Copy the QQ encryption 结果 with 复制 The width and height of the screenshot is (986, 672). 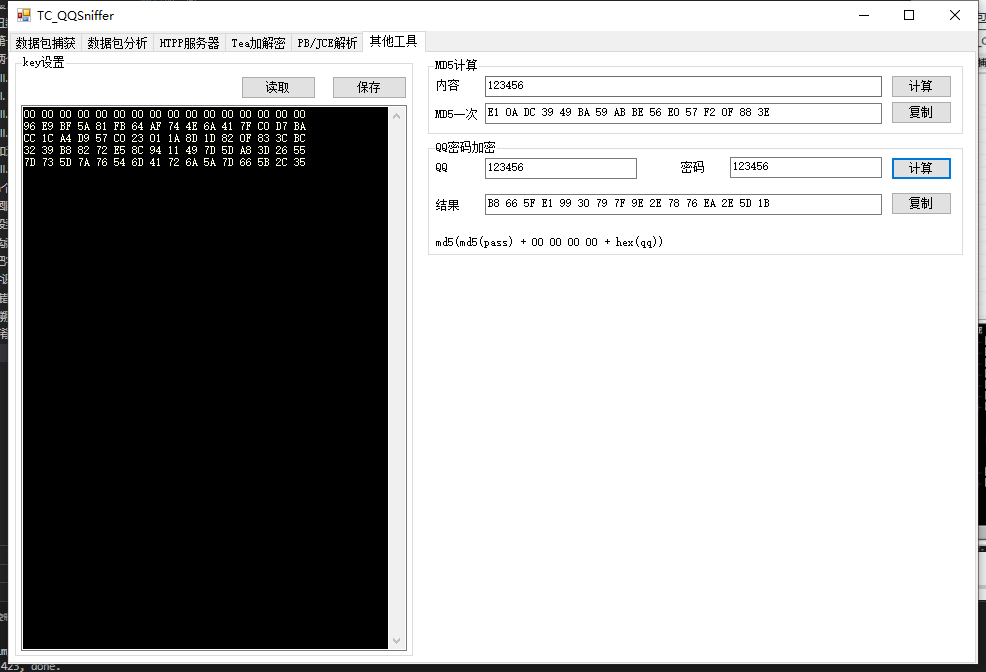(x=921, y=204)
